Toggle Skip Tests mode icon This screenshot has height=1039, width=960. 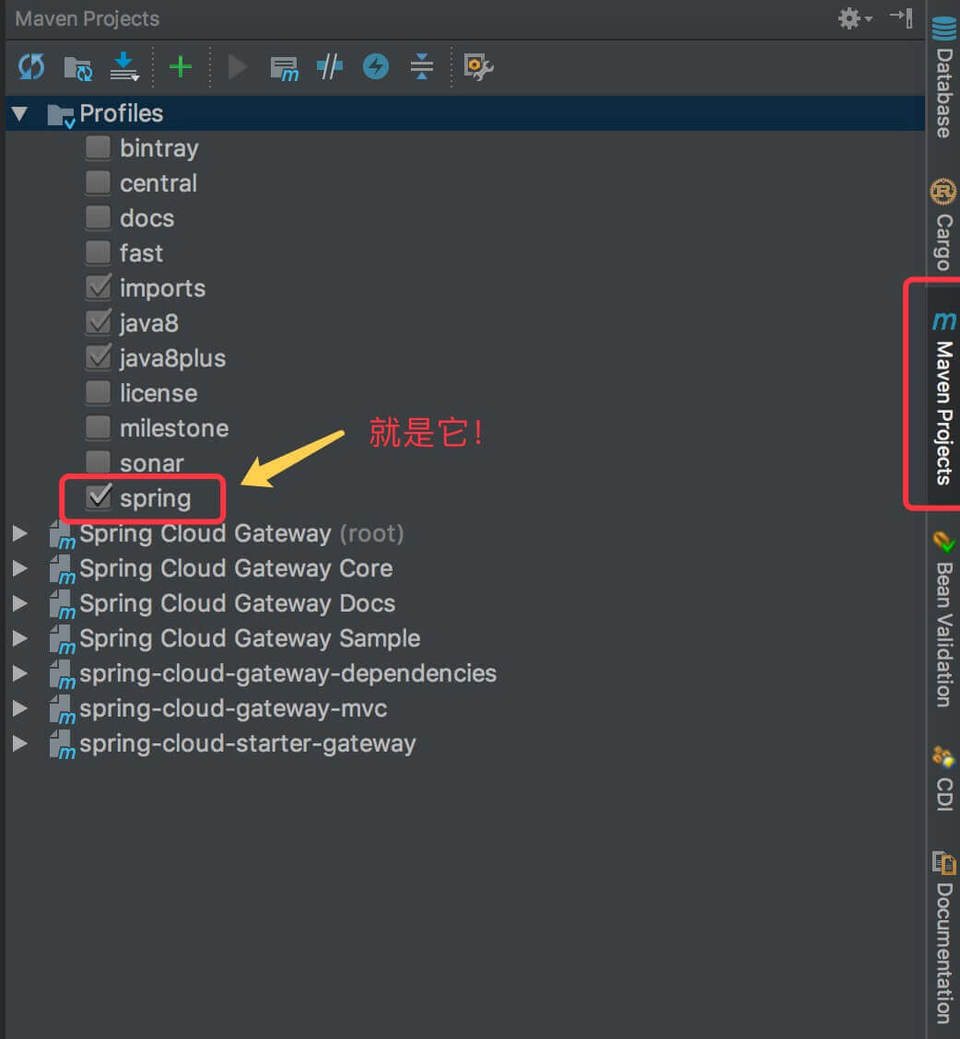329,66
